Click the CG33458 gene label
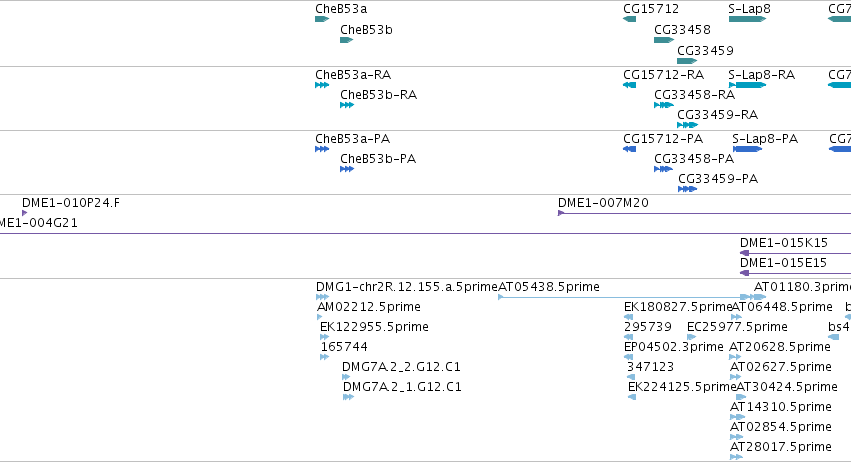Viewport: 851px width, 462px height. pyautogui.click(x=682, y=30)
